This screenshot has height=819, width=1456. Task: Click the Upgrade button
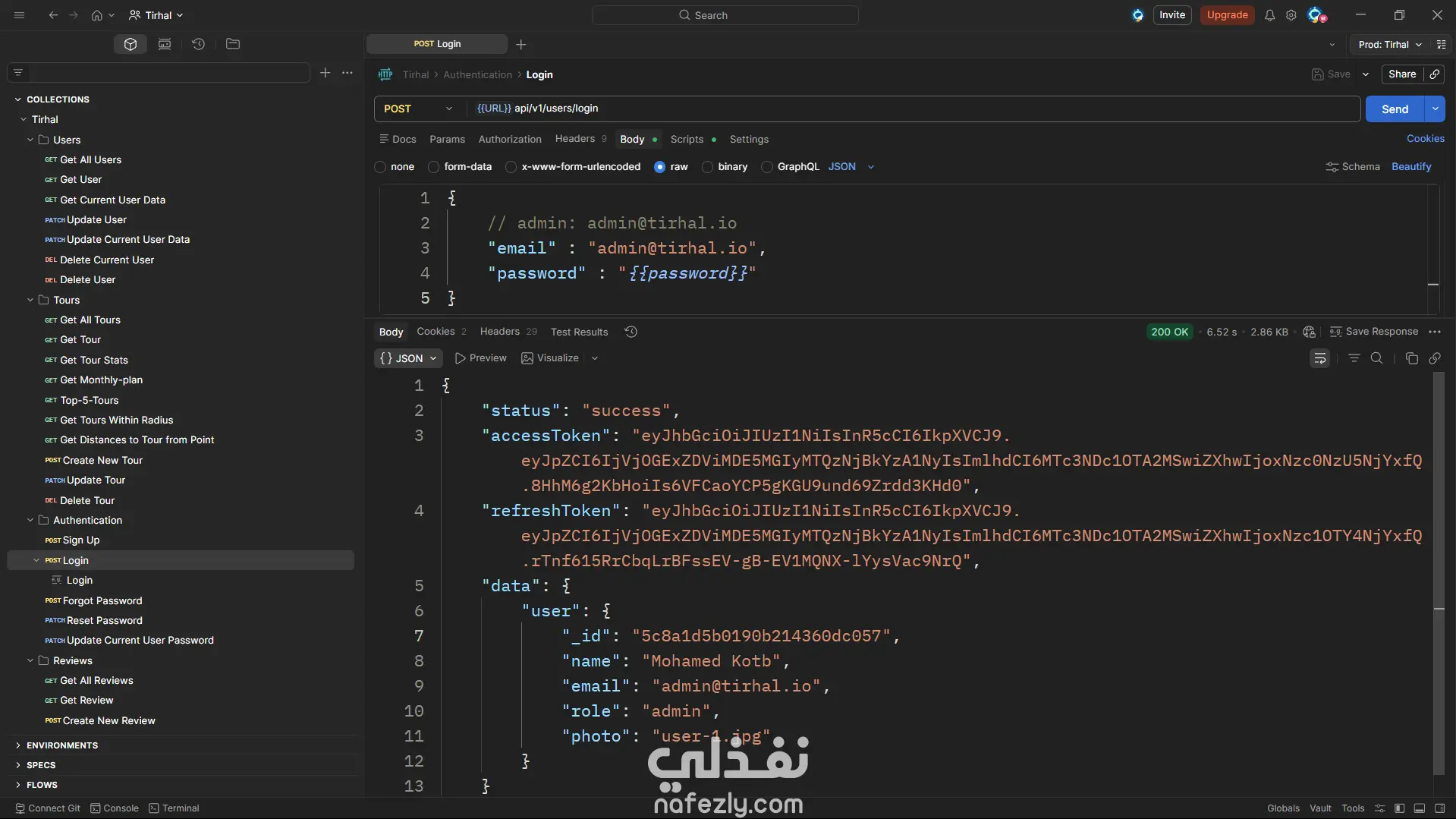coord(1228,15)
